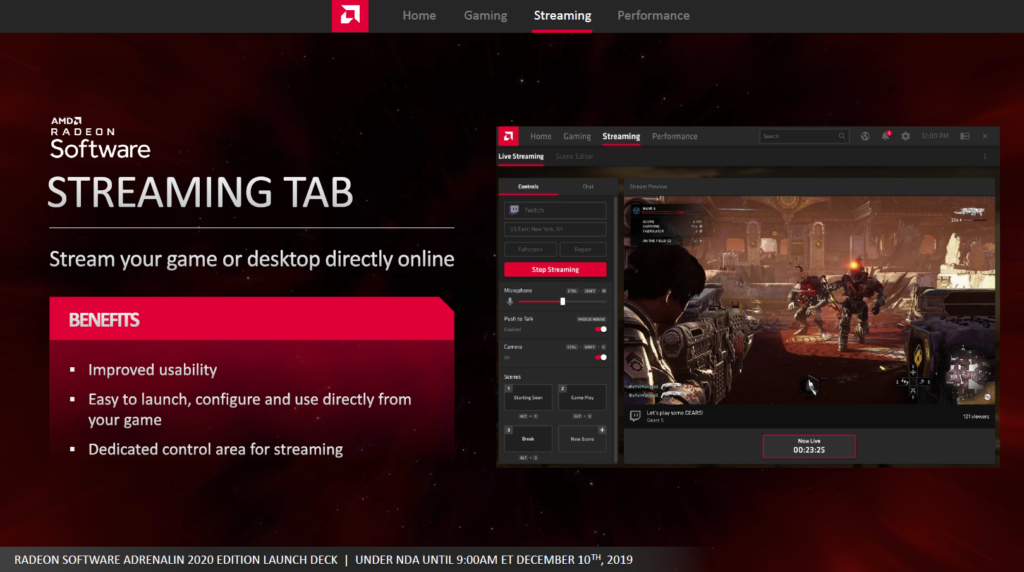Select Home in the top banner navigation
1024x572 pixels.
[x=419, y=16]
